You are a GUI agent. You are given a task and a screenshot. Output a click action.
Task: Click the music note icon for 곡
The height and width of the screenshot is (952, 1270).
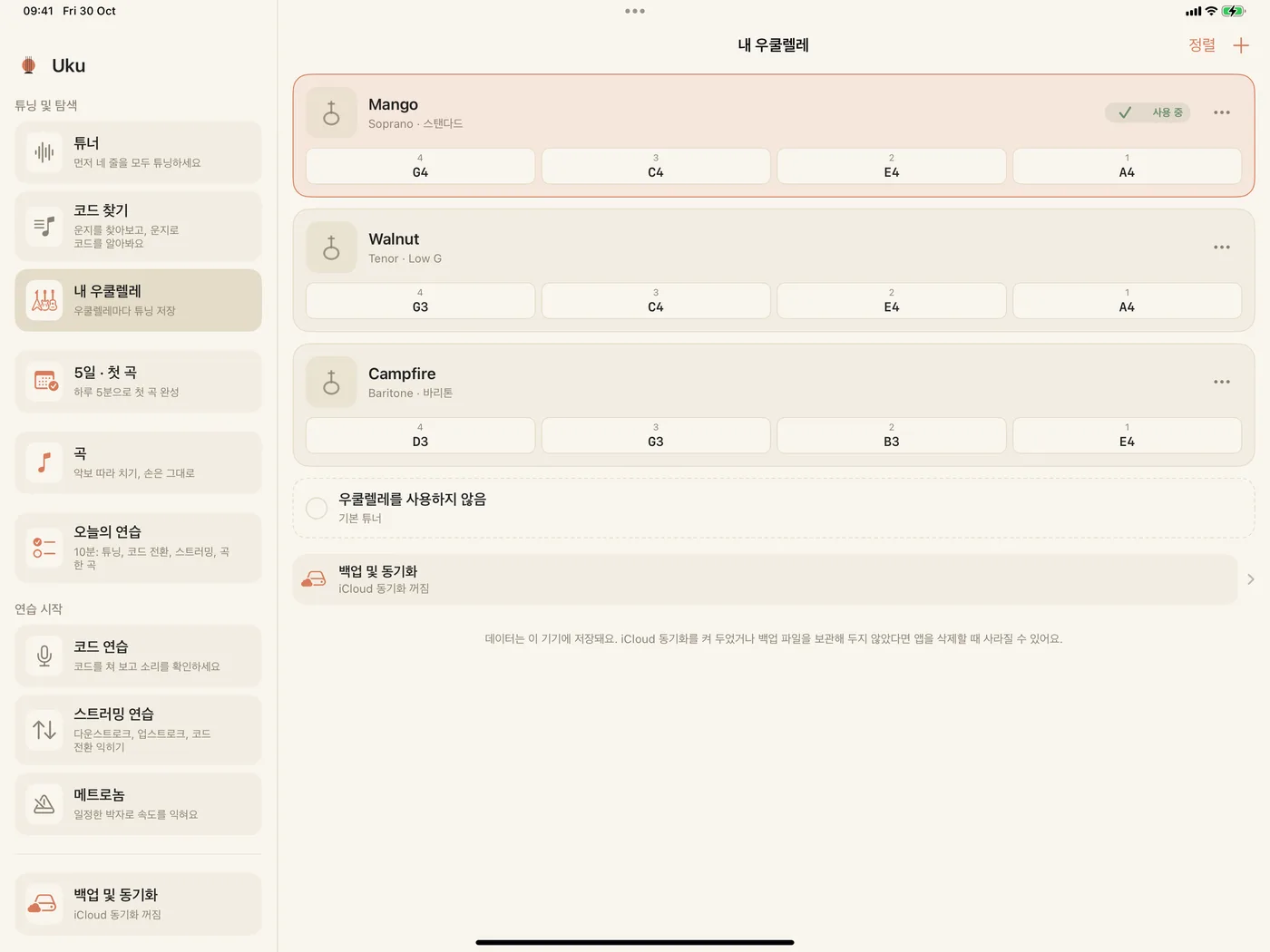[44, 462]
